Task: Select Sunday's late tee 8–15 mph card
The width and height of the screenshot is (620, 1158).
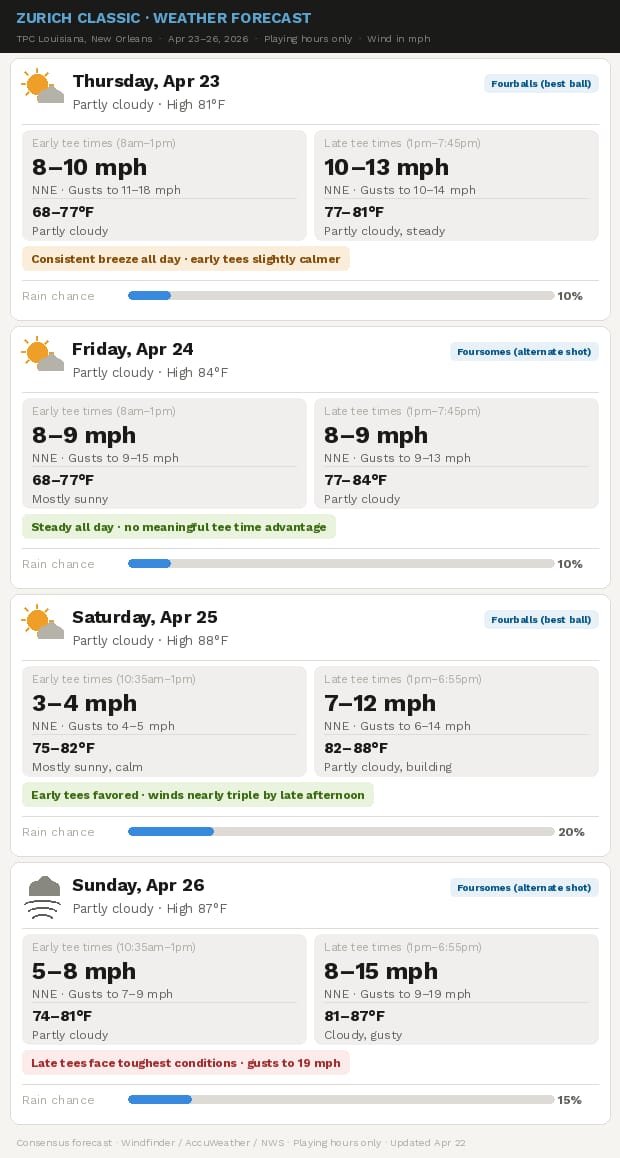Action: point(456,990)
